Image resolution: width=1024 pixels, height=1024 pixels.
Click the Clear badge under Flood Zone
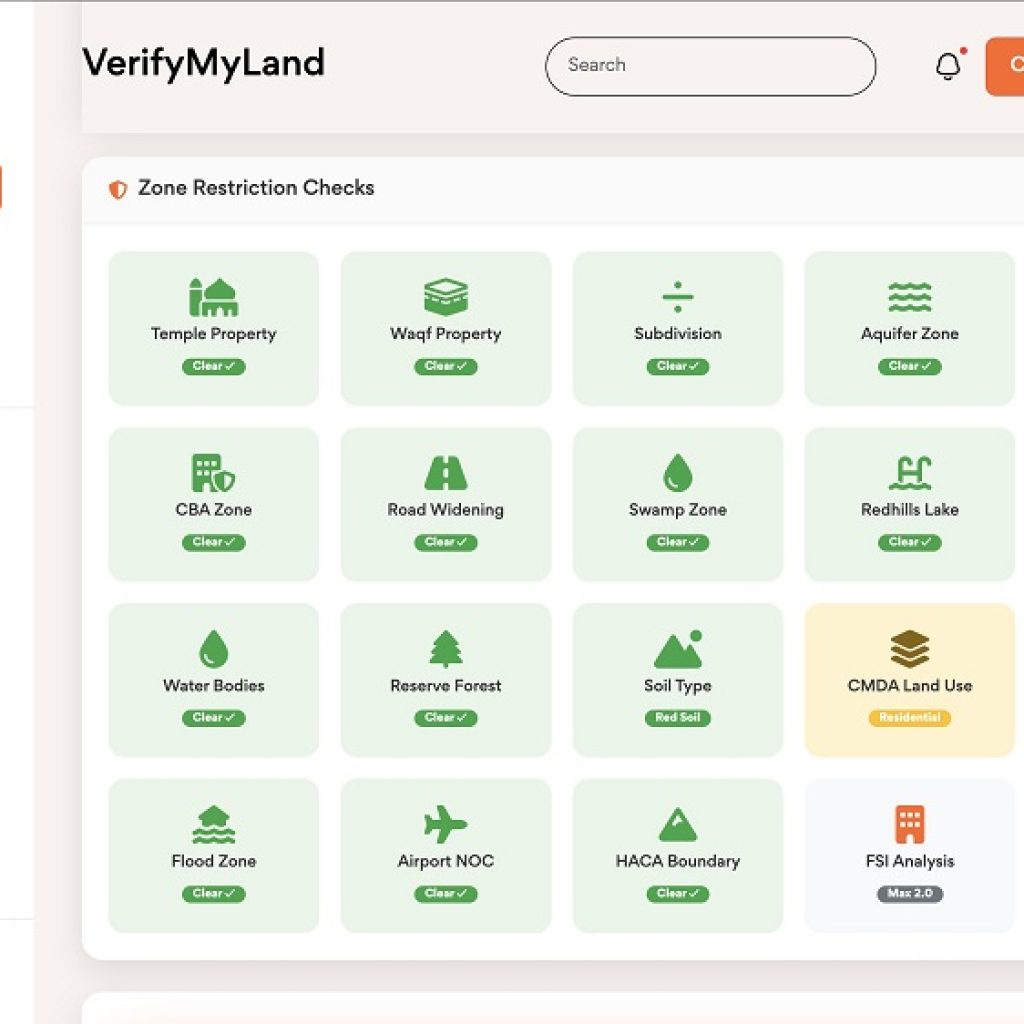click(x=213, y=894)
